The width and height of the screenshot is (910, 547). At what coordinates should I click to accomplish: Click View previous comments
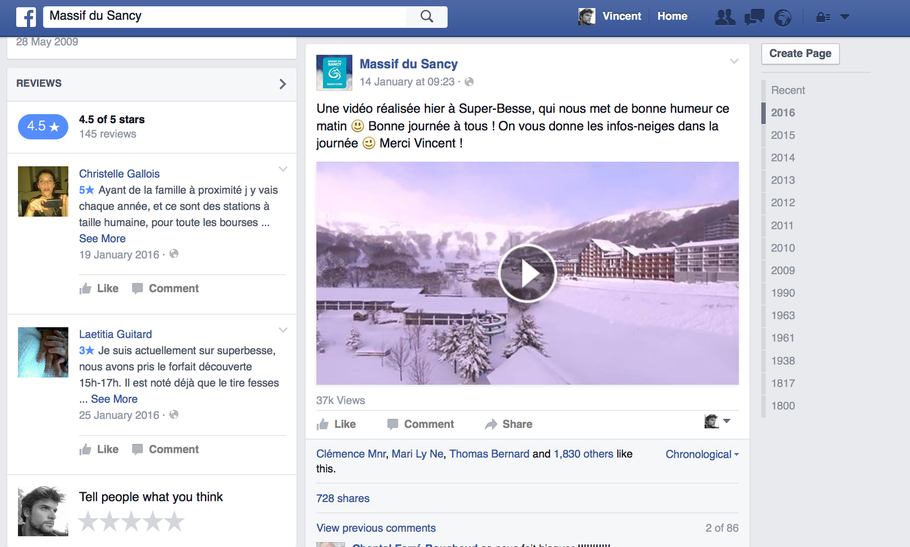(376, 528)
